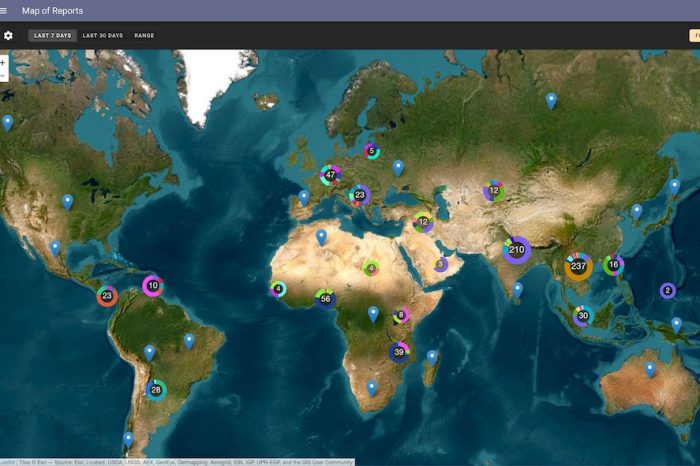
Task: Expand the 210 reports cluster over India
Action: [516, 250]
